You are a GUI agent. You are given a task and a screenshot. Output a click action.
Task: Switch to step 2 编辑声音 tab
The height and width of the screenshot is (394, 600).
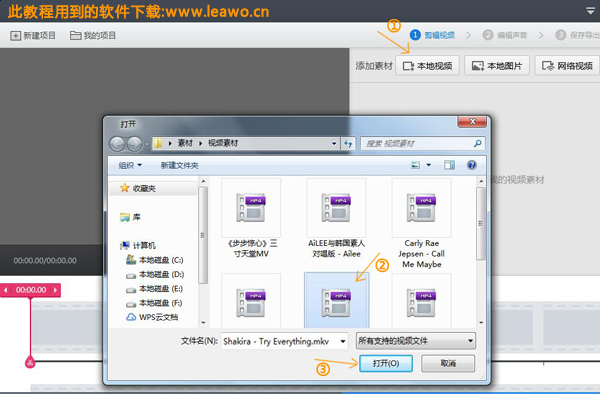click(x=505, y=35)
